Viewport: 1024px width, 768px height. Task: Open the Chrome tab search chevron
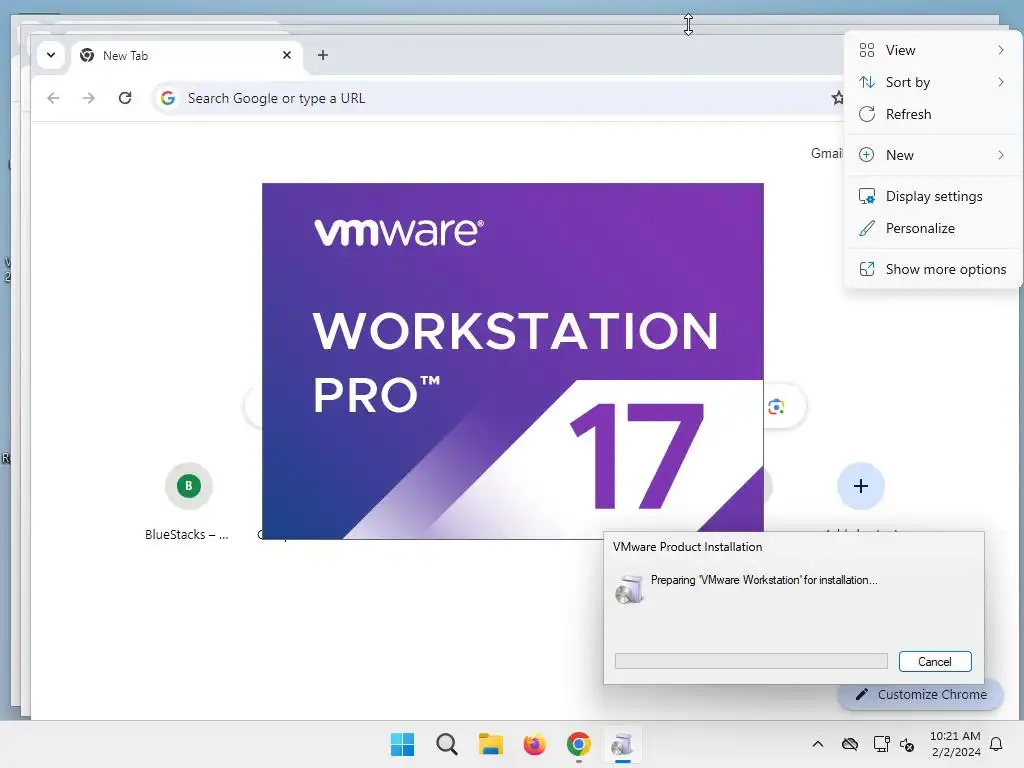click(x=50, y=56)
